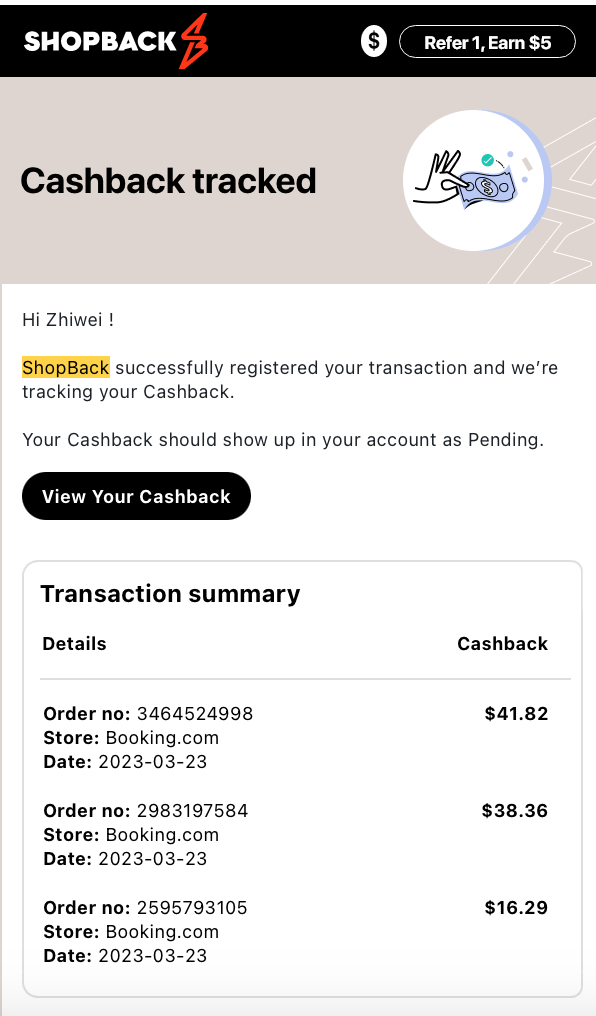Click the dollar coin icon in header
The width and height of the screenshot is (596, 1016).
[x=374, y=42]
